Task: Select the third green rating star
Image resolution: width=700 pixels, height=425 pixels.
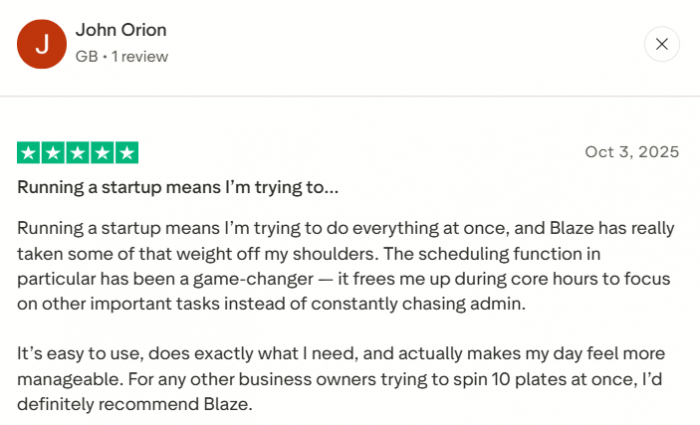Action: [x=78, y=153]
